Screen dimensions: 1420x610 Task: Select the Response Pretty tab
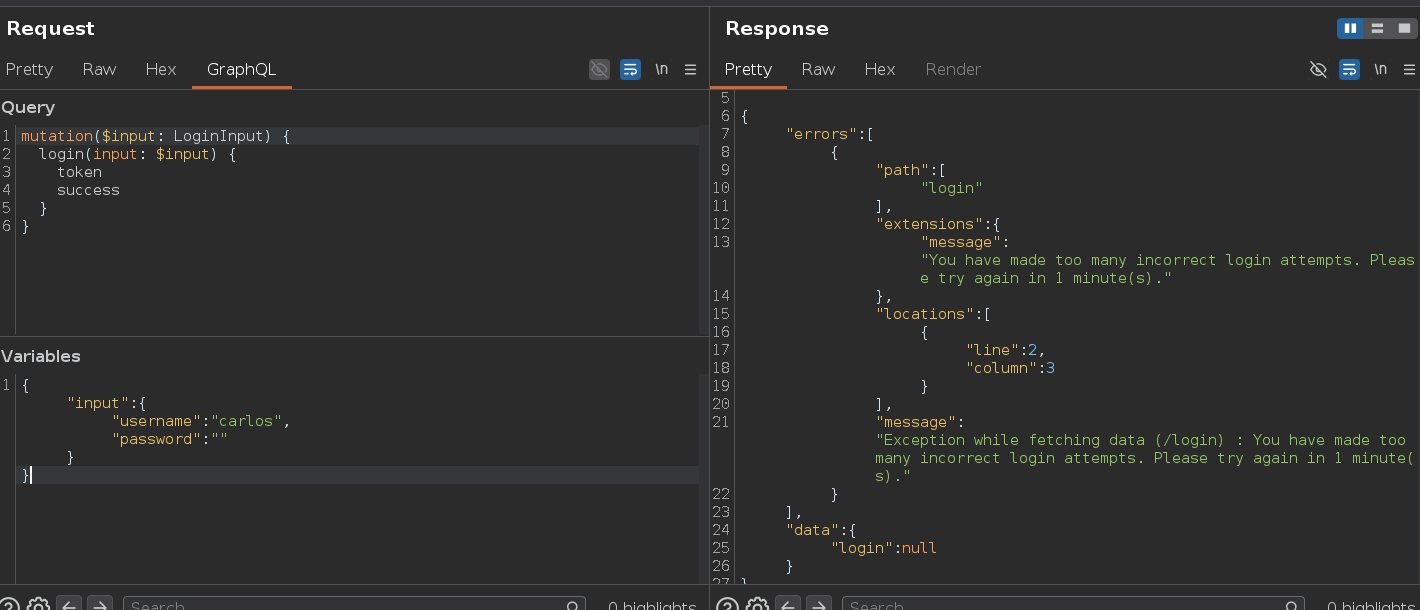click(x=748, y=69)
